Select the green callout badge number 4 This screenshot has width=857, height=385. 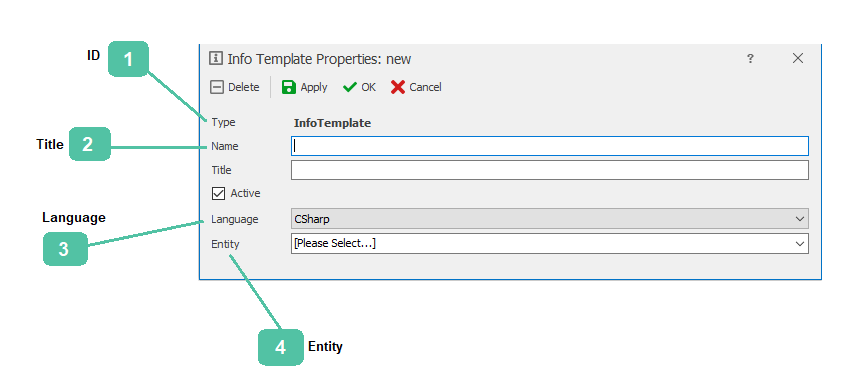click(x=280, y=347)
